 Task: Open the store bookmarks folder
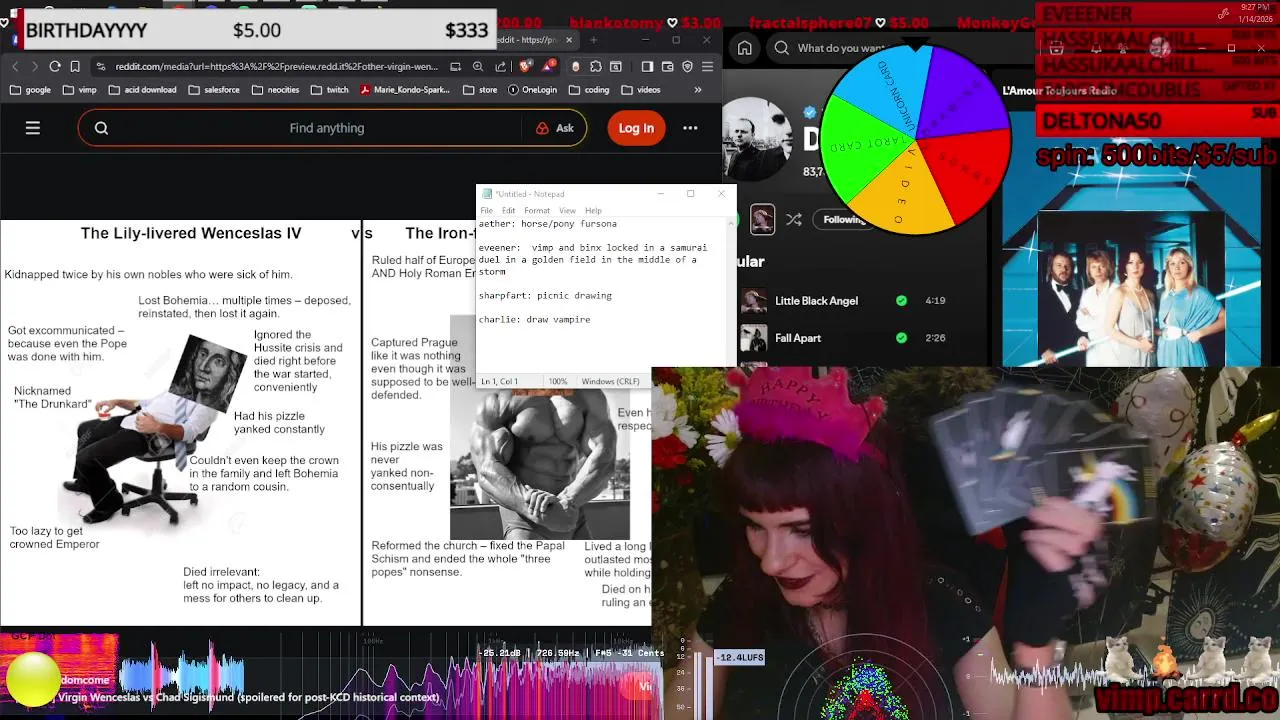tap(480, 90)
